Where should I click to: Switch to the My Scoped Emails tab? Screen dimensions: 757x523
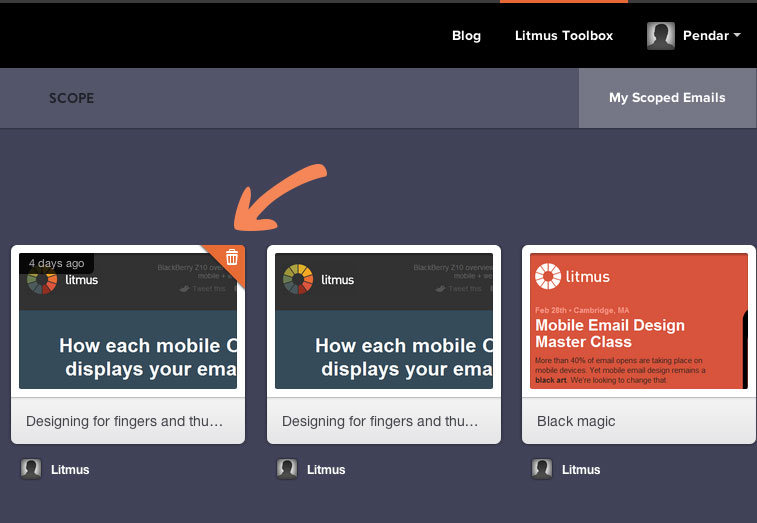coord(667,98)
